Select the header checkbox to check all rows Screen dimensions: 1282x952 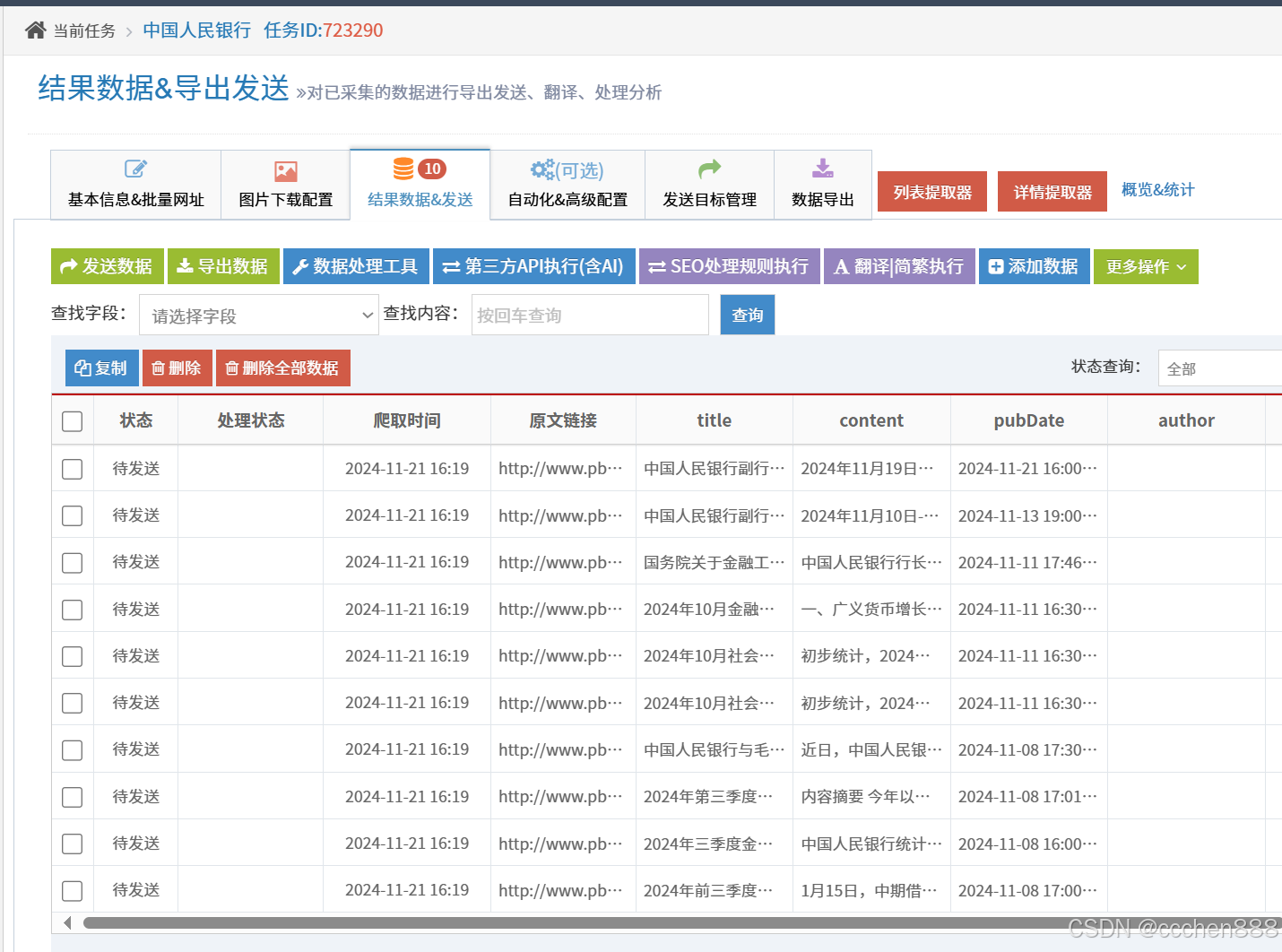pyautogui.click(x=73, y=421)
